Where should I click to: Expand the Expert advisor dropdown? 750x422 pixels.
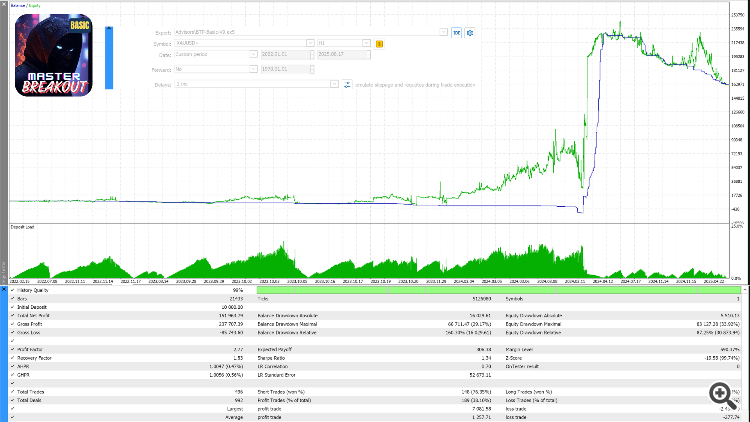443,32
